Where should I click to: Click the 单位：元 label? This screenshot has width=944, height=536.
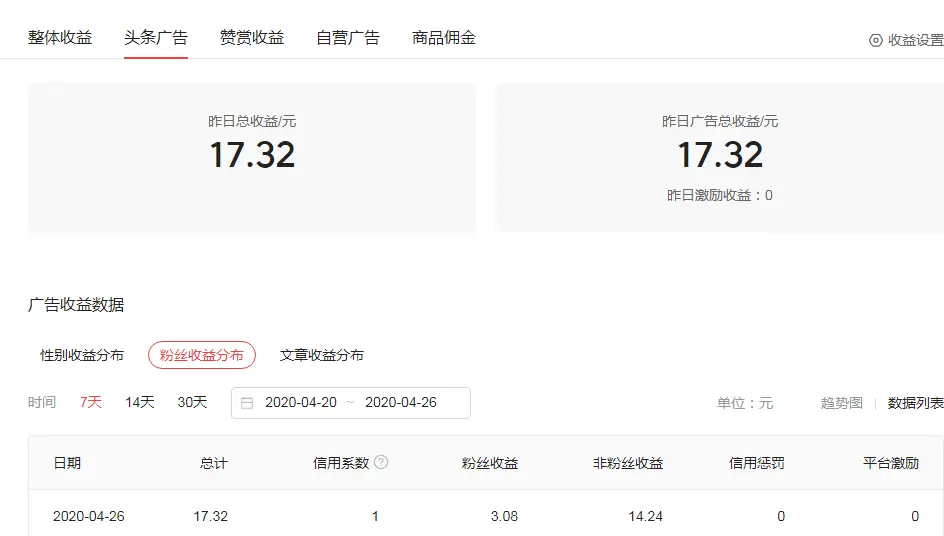pyautogui.click(x=745, y=403)
